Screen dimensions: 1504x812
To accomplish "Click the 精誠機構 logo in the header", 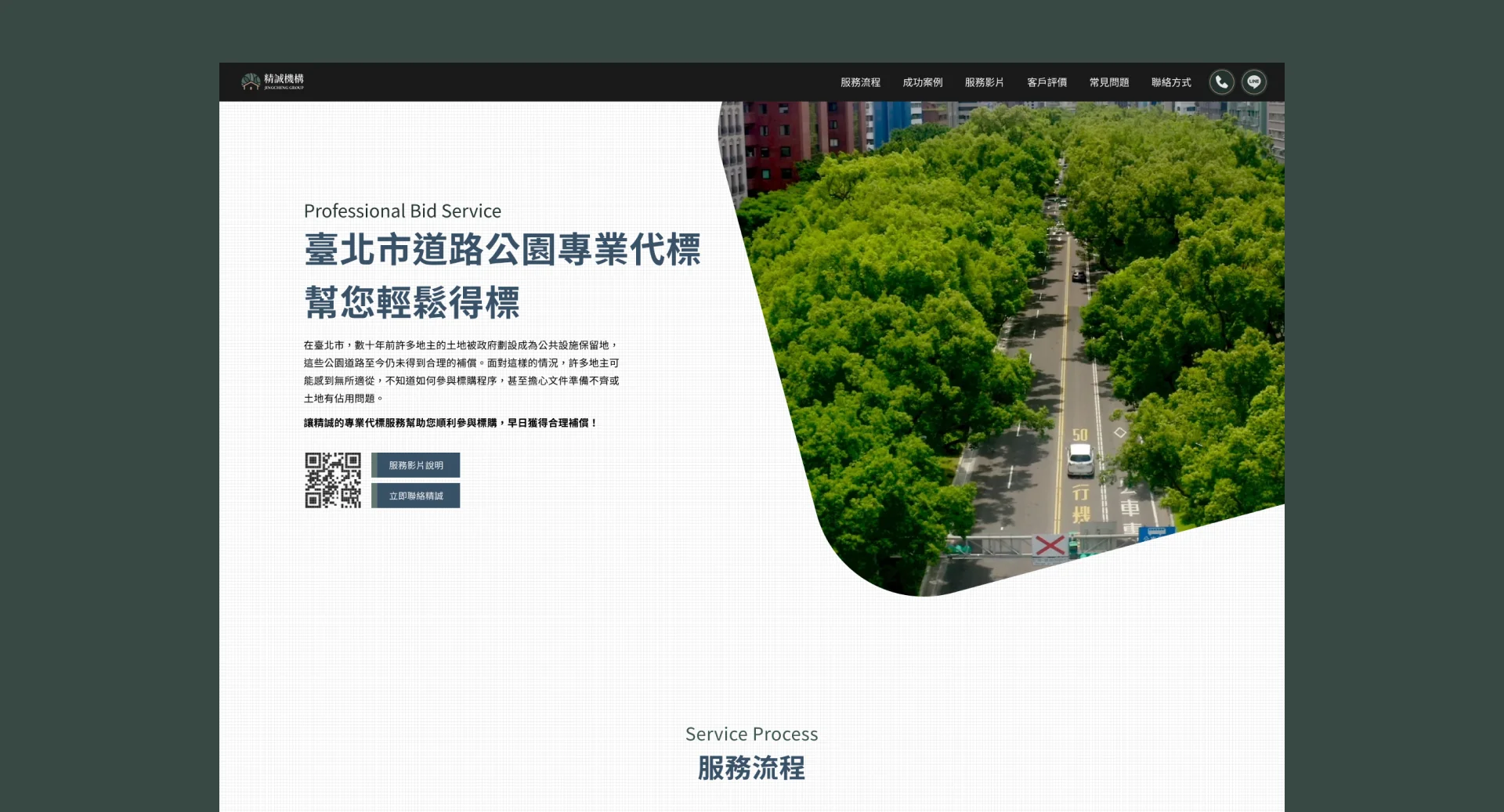I will (x=273, y=81).
